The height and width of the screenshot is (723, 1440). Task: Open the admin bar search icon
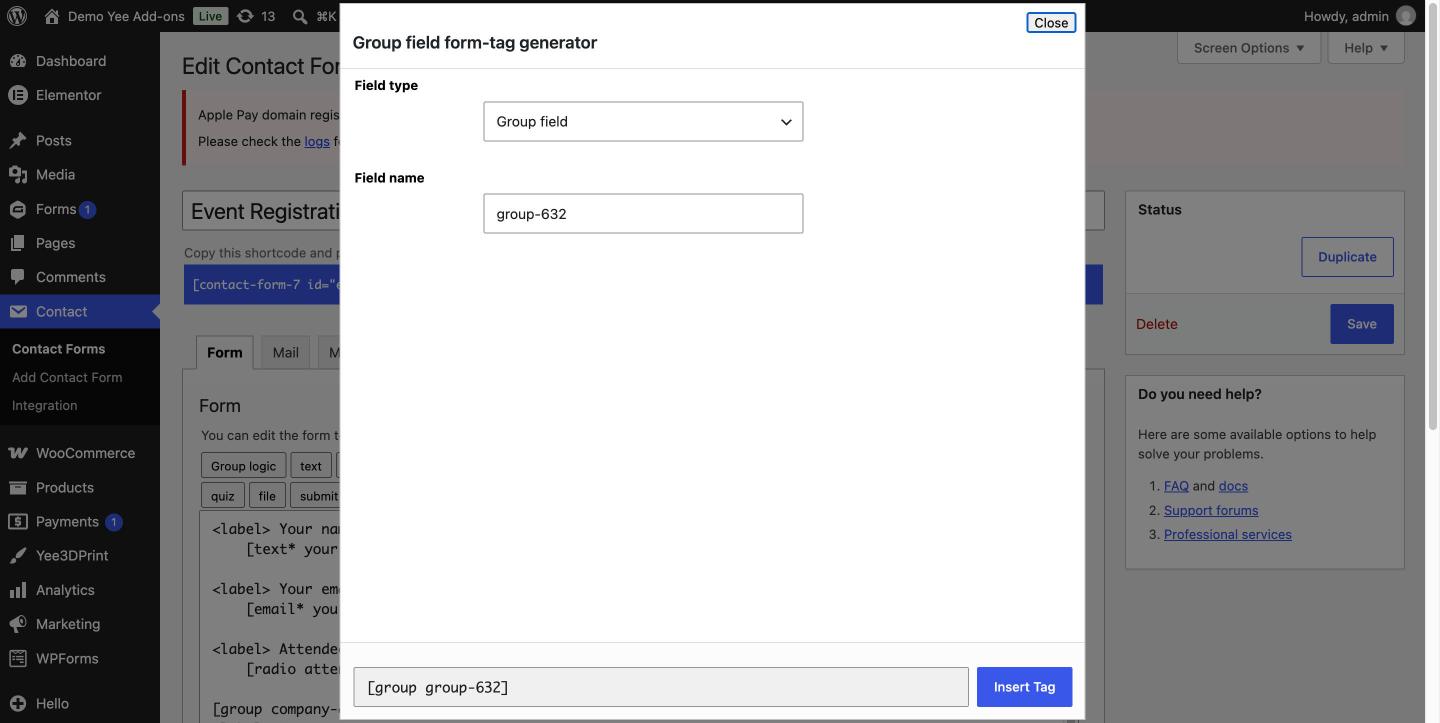(x=299, y=16)
